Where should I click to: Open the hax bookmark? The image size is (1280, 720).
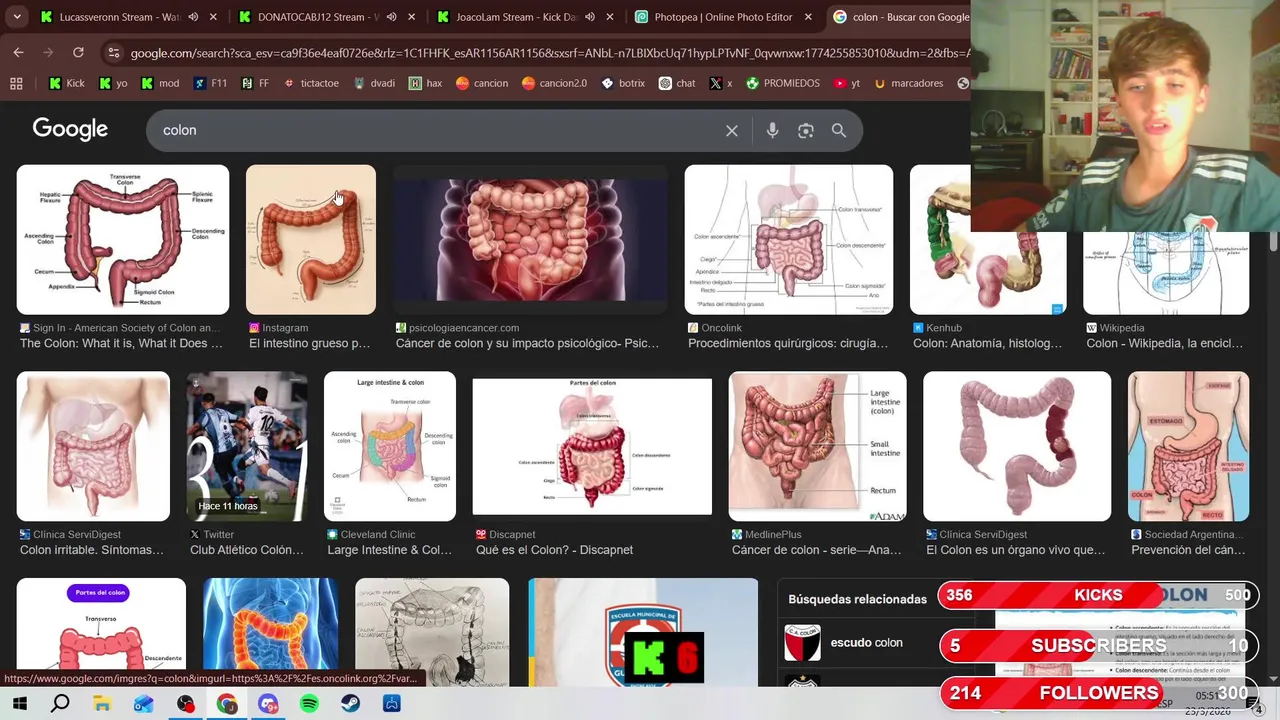(425, 83)
